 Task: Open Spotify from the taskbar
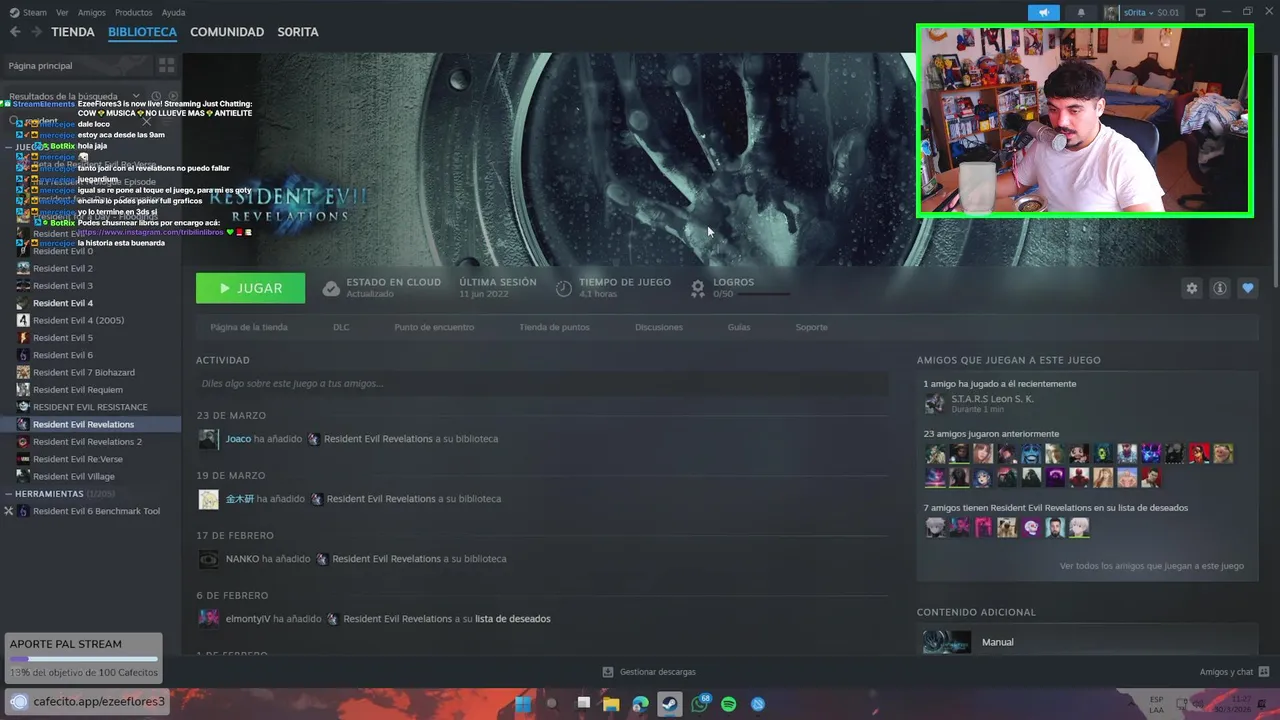[x=729, y=704]
